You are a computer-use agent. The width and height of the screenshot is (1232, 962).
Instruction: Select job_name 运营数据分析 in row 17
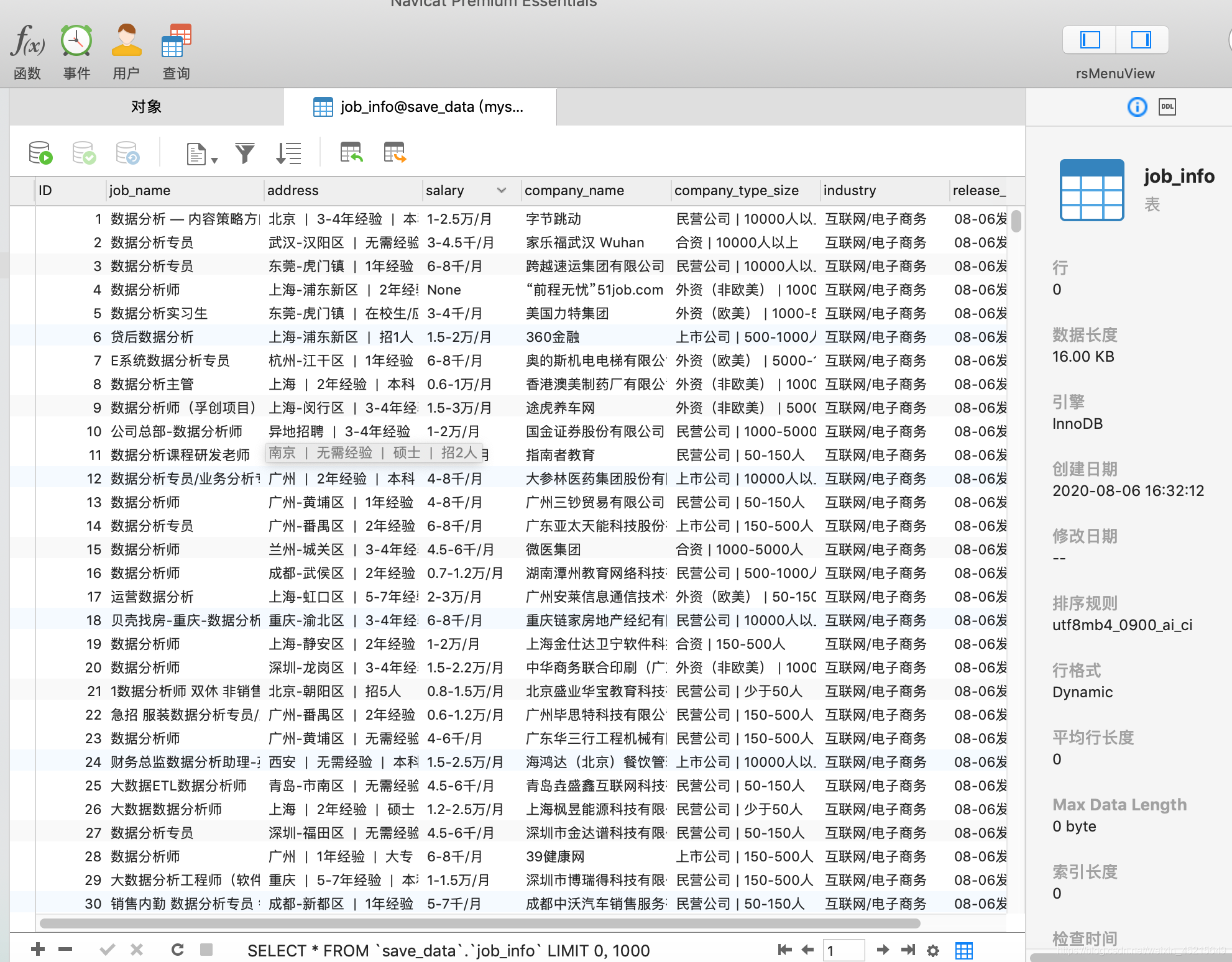(x=152, y=597)
